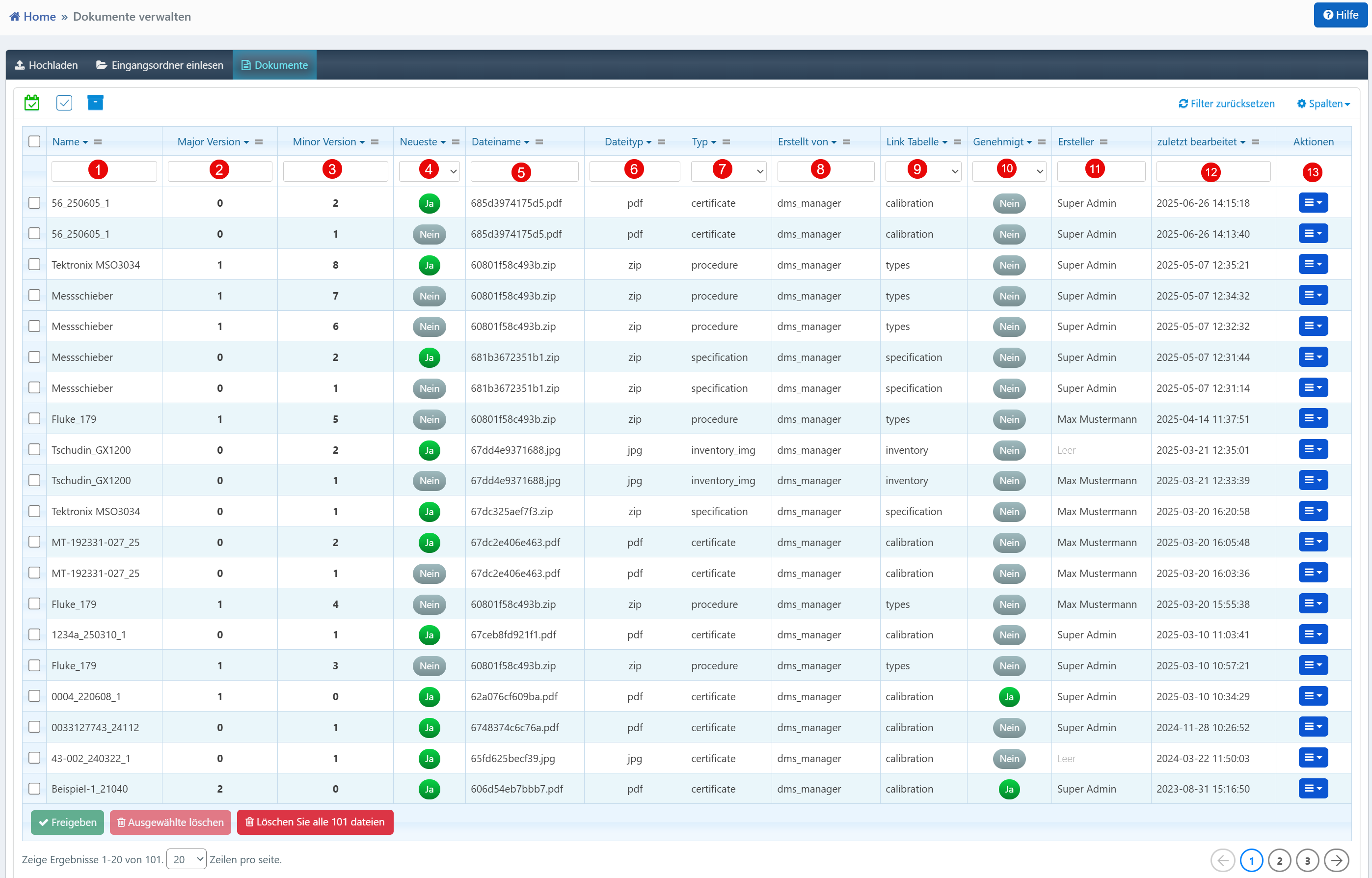Open actions menu for Tektronix MSO3034 version 8
Screen dimensions: 1372x878
pos(1313,265)
